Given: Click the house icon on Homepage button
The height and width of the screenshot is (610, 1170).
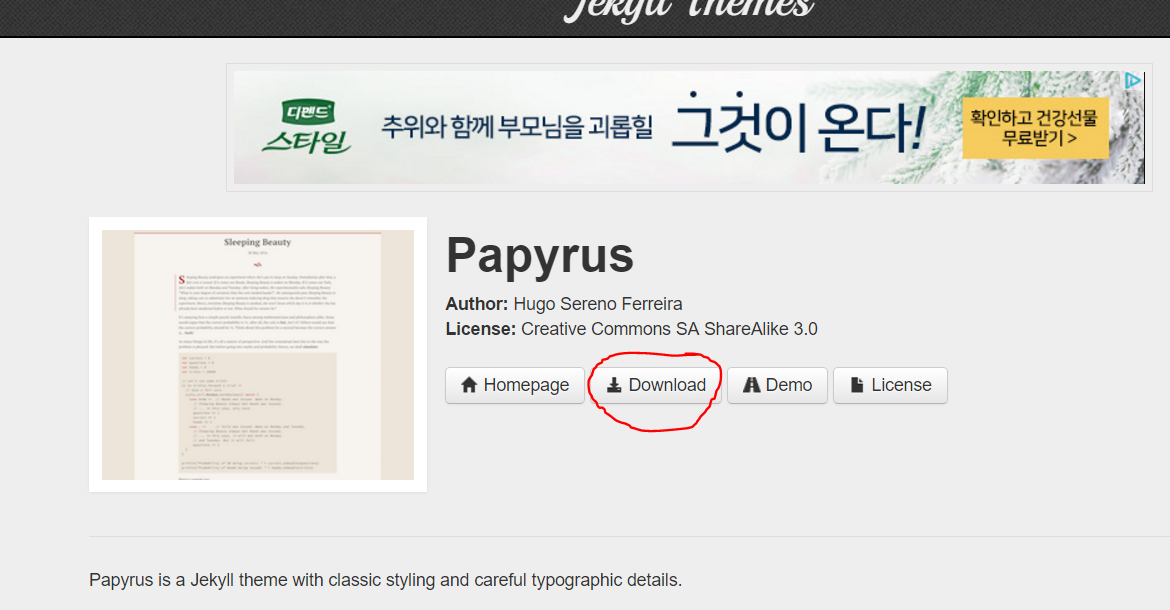Looking at the screenshot, I should tap(469, 385).
